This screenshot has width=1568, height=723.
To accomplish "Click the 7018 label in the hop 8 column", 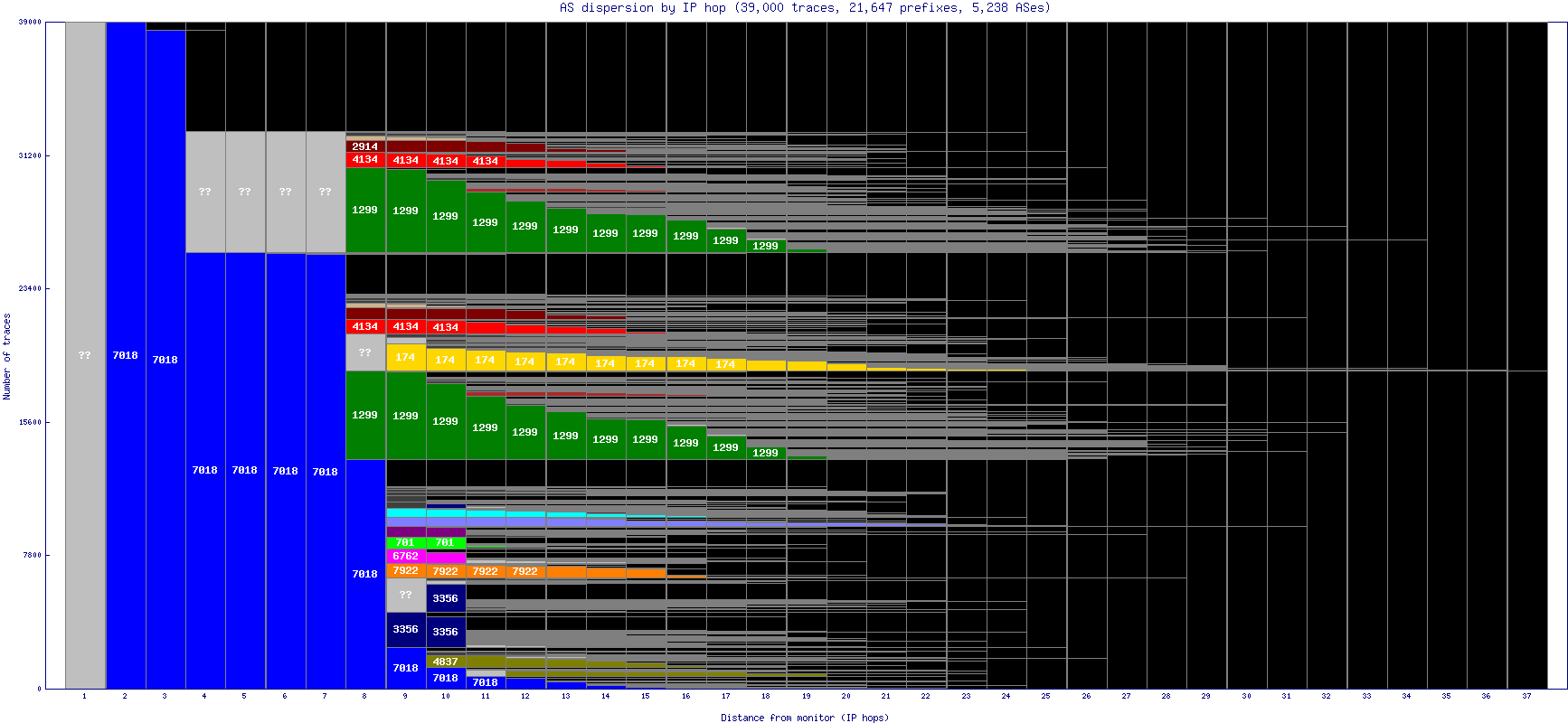I will [x=365, y=574].
